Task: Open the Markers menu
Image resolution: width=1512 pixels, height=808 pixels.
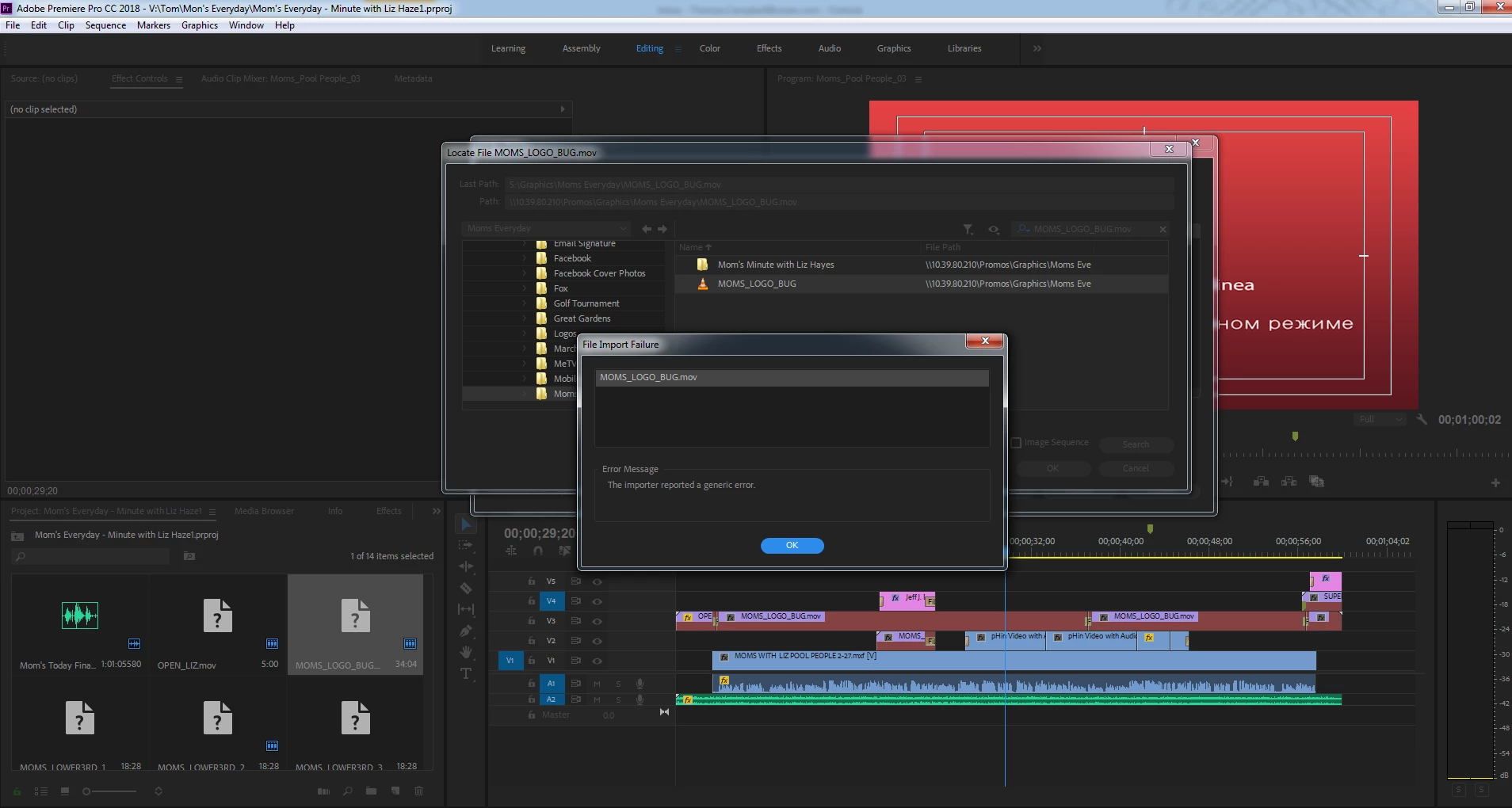Action: pyautogui.click(x=154, y=25)
